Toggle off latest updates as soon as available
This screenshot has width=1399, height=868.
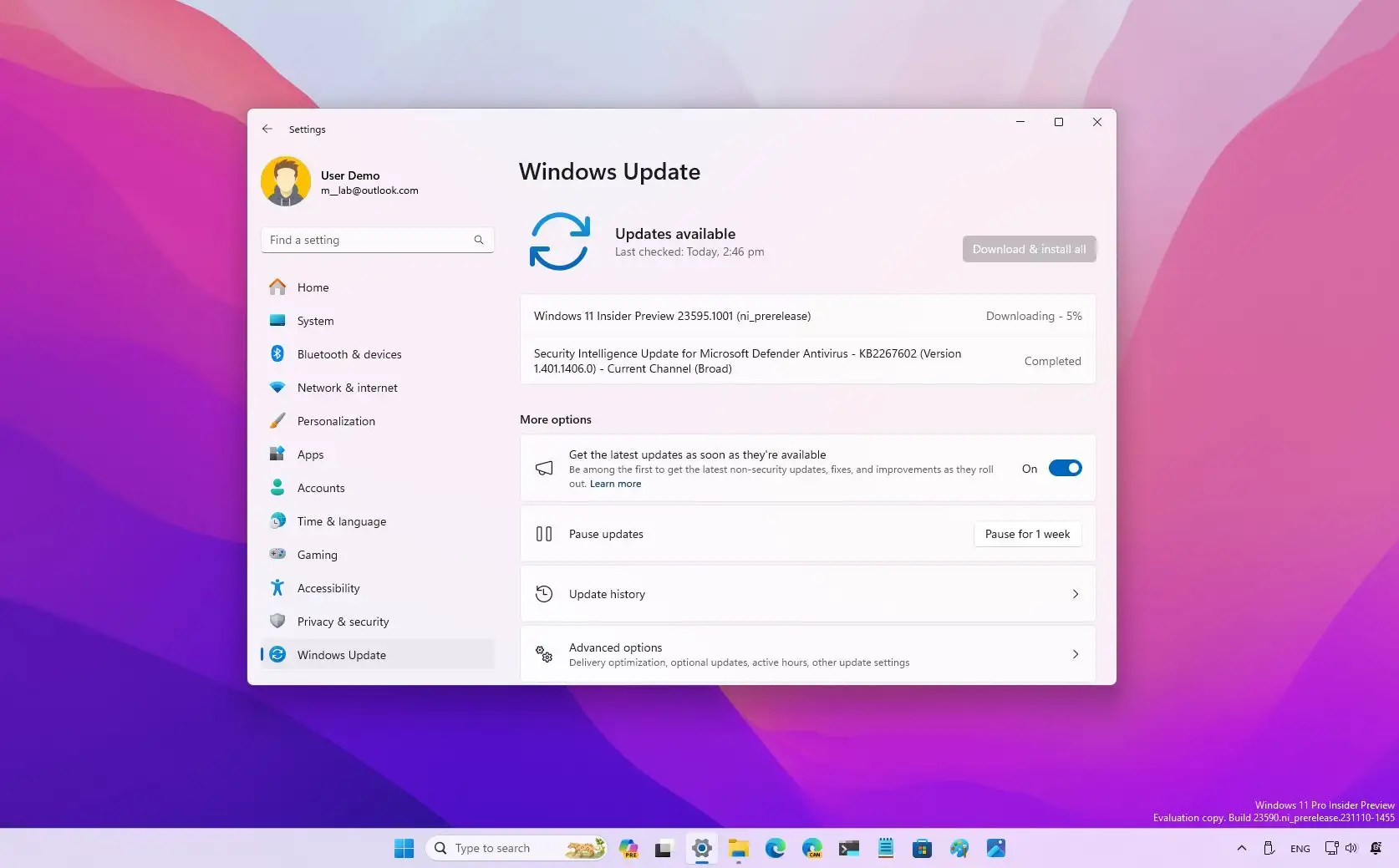1065,468
